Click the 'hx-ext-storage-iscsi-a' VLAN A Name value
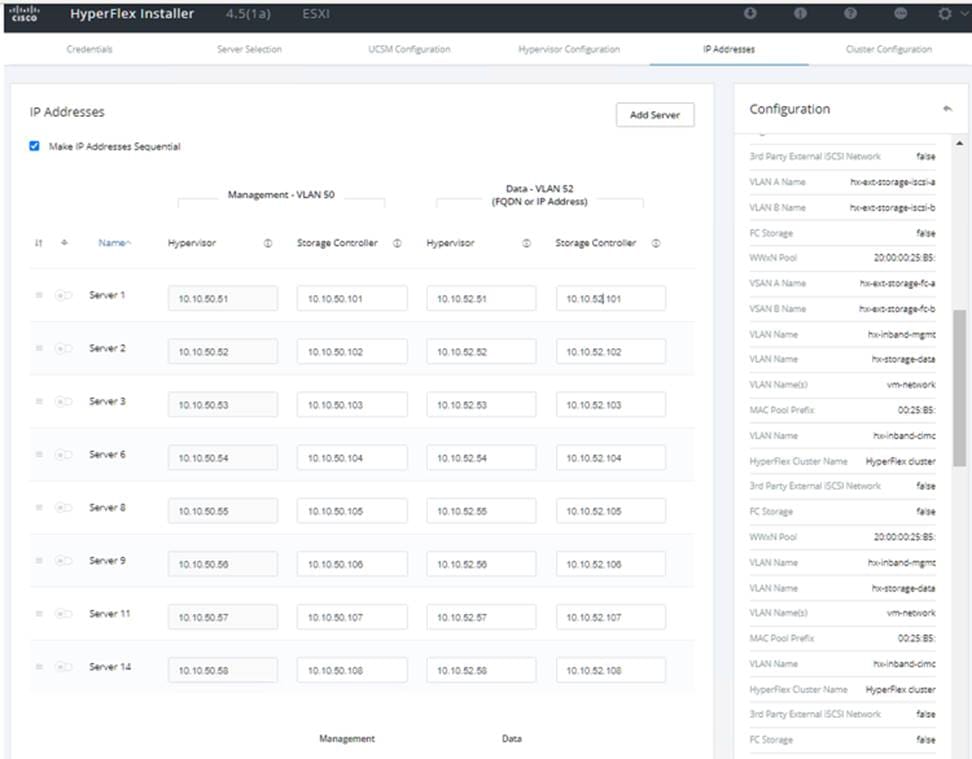Viewport: 972px width, 759px height. [893, 182]
